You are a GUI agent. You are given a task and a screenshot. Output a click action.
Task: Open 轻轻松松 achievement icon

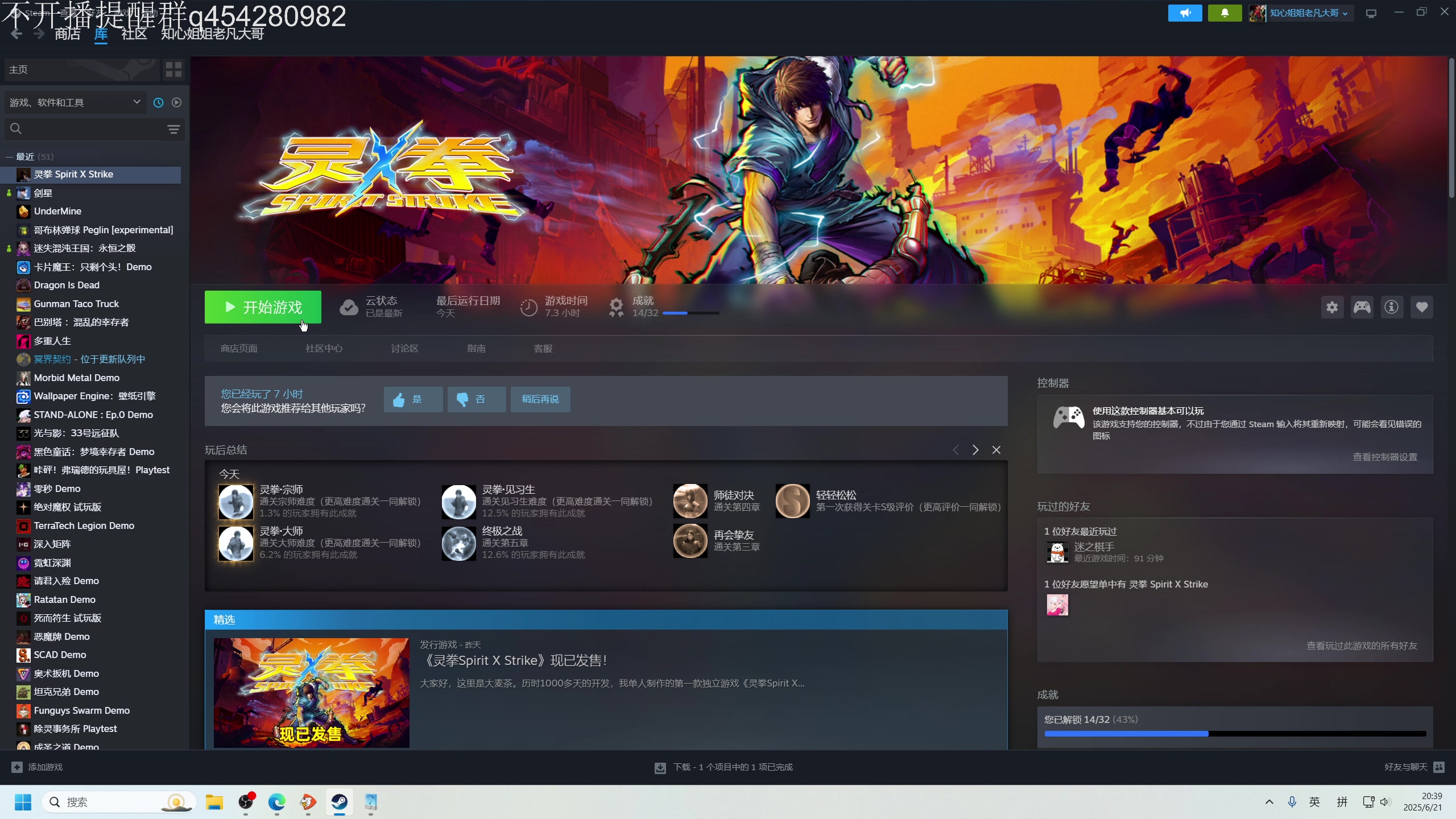click(x=792, y=501)
